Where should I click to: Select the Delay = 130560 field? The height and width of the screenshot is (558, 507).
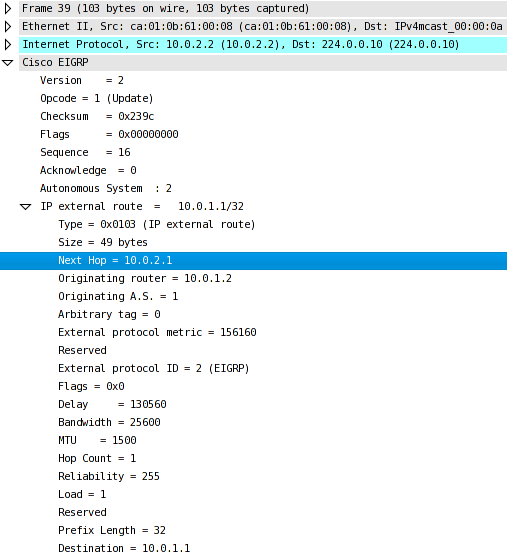[112, 404]
